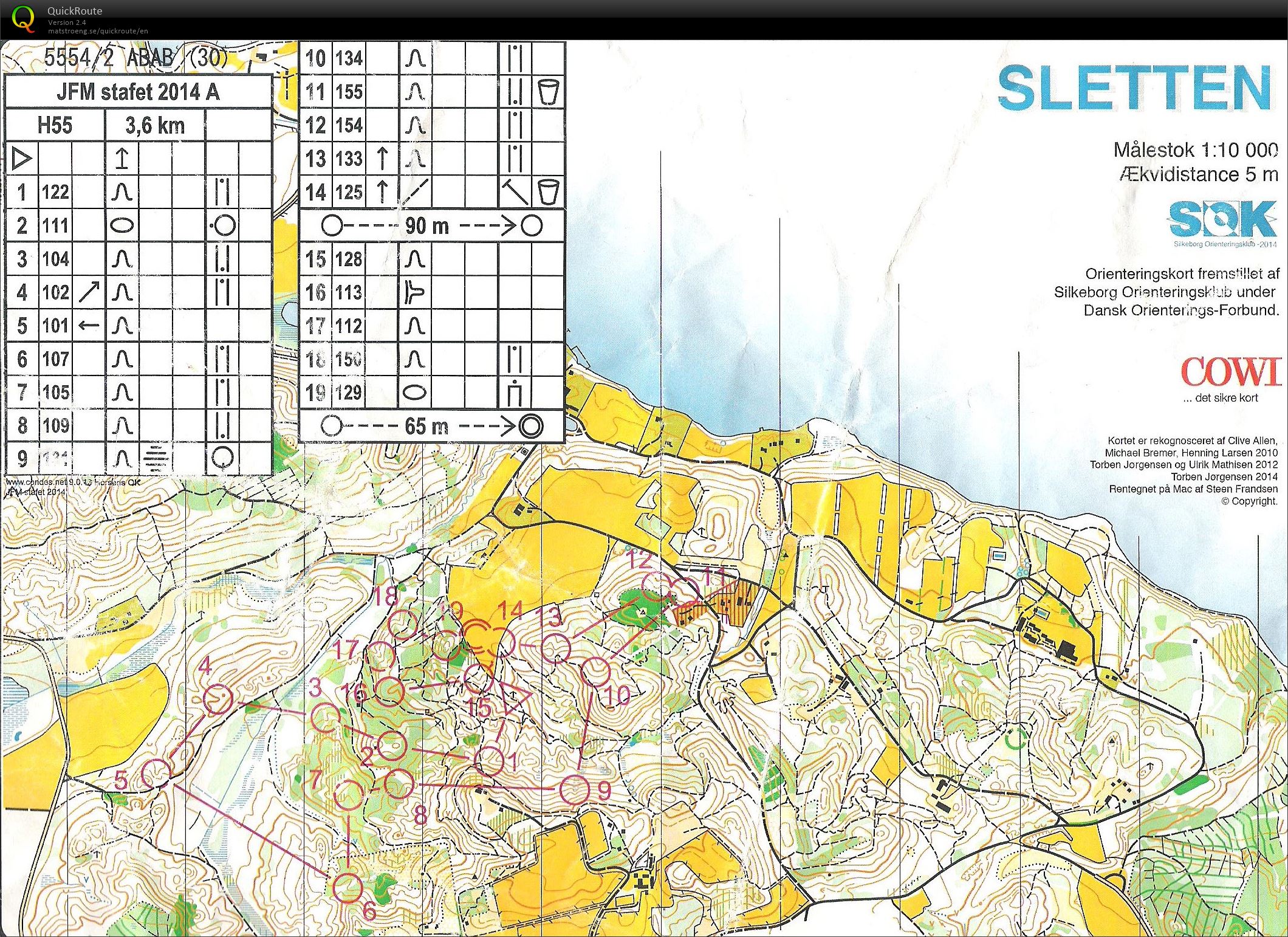Image resolution: width=1288 pixels, height=937 pixels.
Task: Click control circle 5 on the map
Action: pyautogui.click(x=157, y=774)
